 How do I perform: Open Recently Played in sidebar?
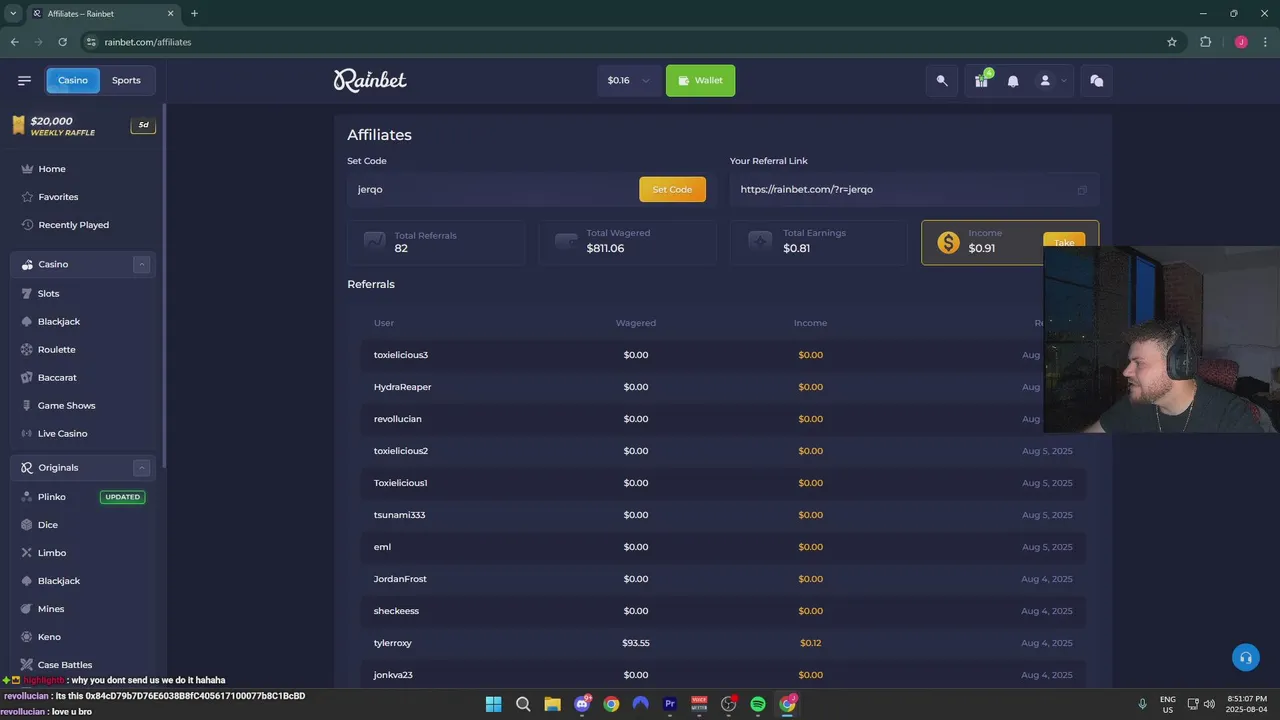click(73, 225)
